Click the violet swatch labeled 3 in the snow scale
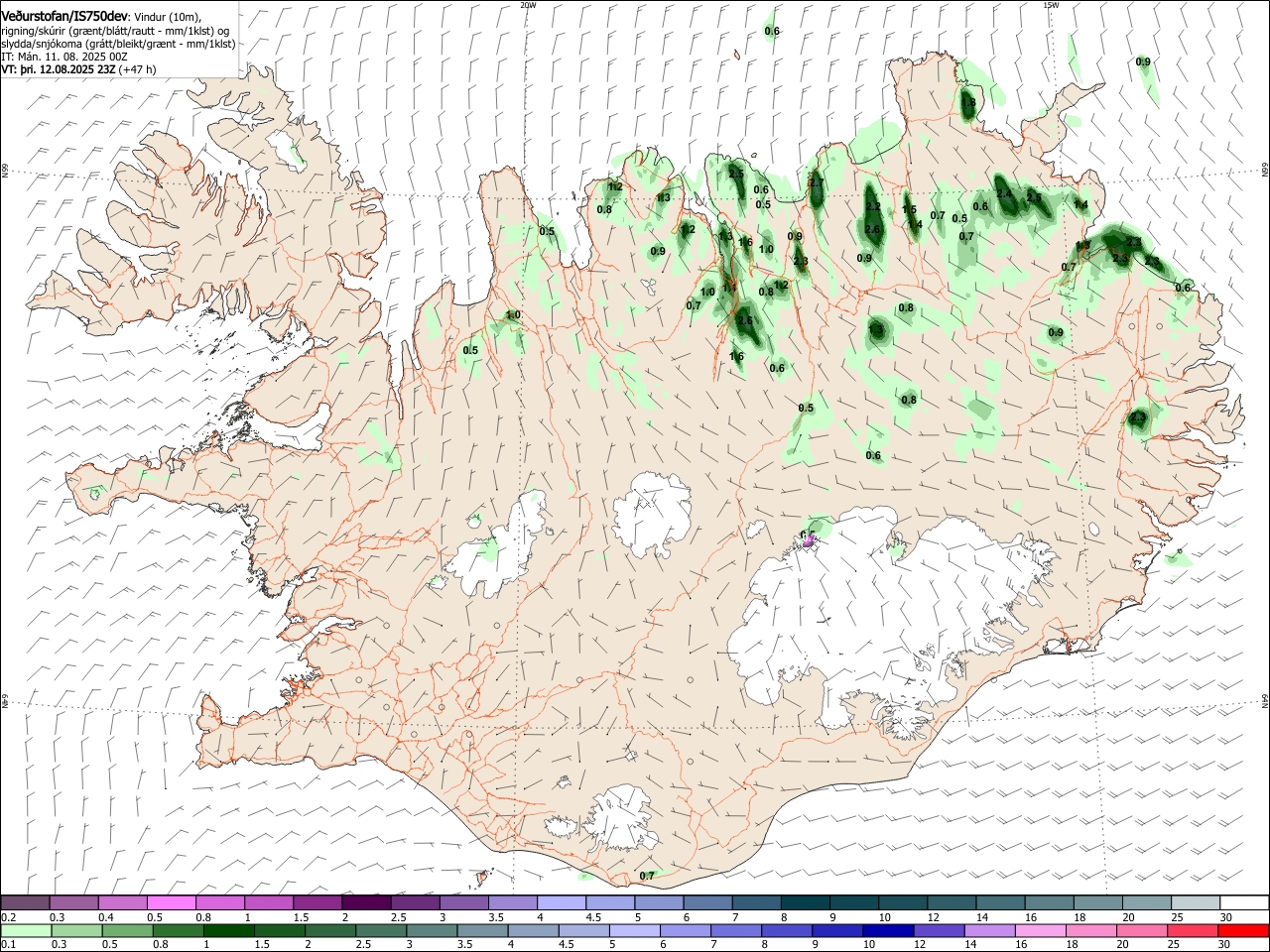The width and height of the screenshot is (1270, 952). (x=463, y=903)
